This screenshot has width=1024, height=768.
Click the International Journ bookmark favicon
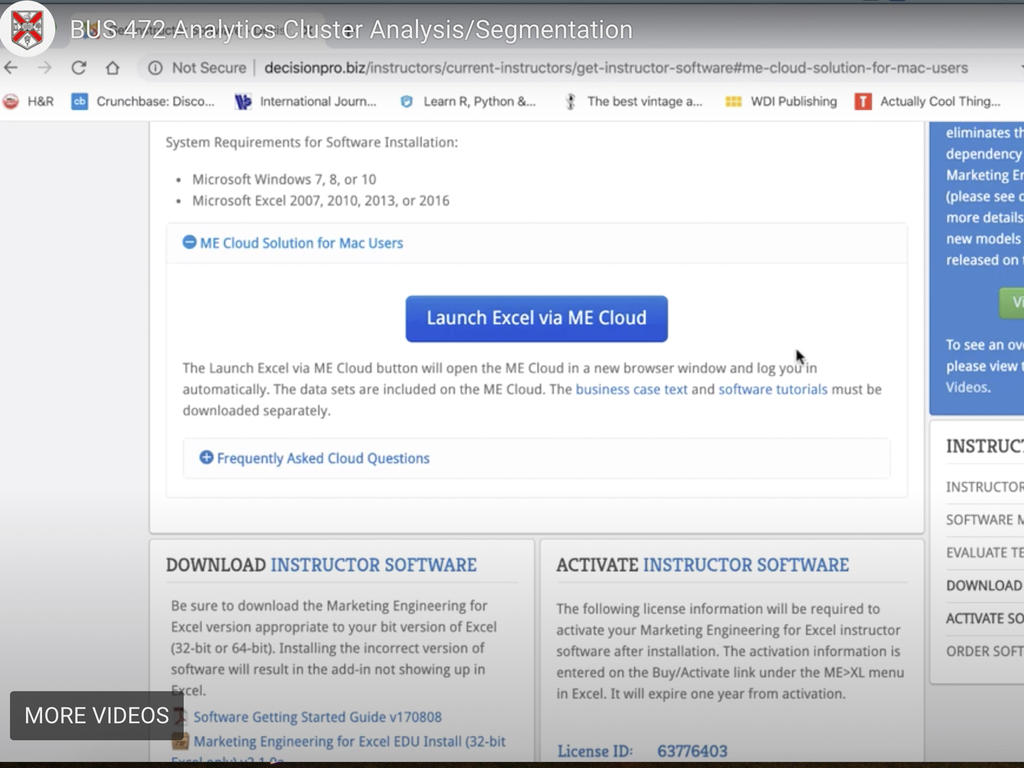point(242,101)
